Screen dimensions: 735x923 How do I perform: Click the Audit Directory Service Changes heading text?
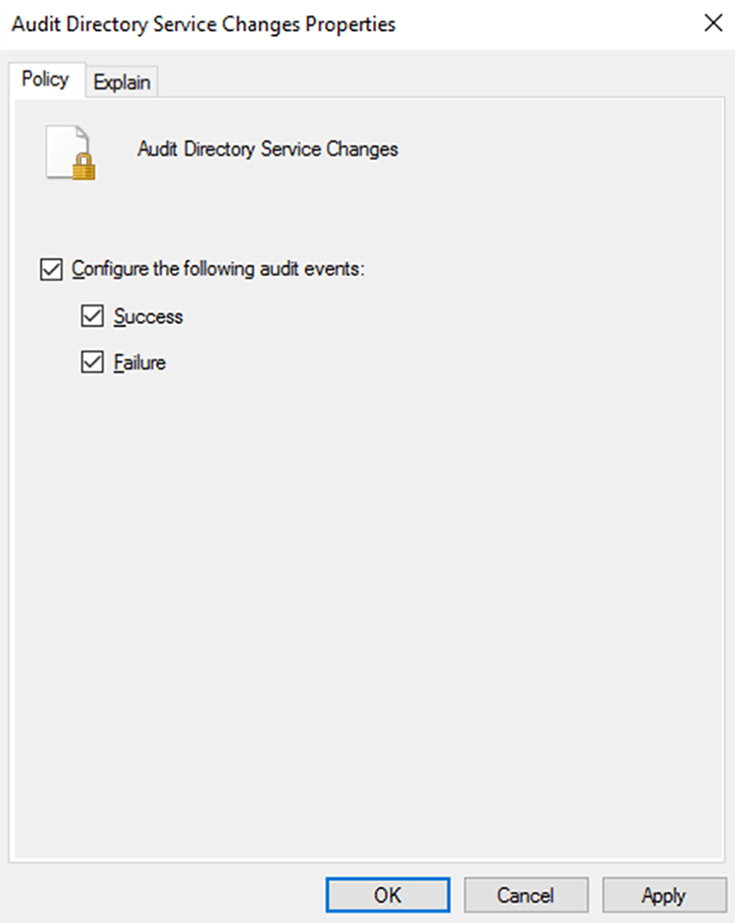click(267, 150)
